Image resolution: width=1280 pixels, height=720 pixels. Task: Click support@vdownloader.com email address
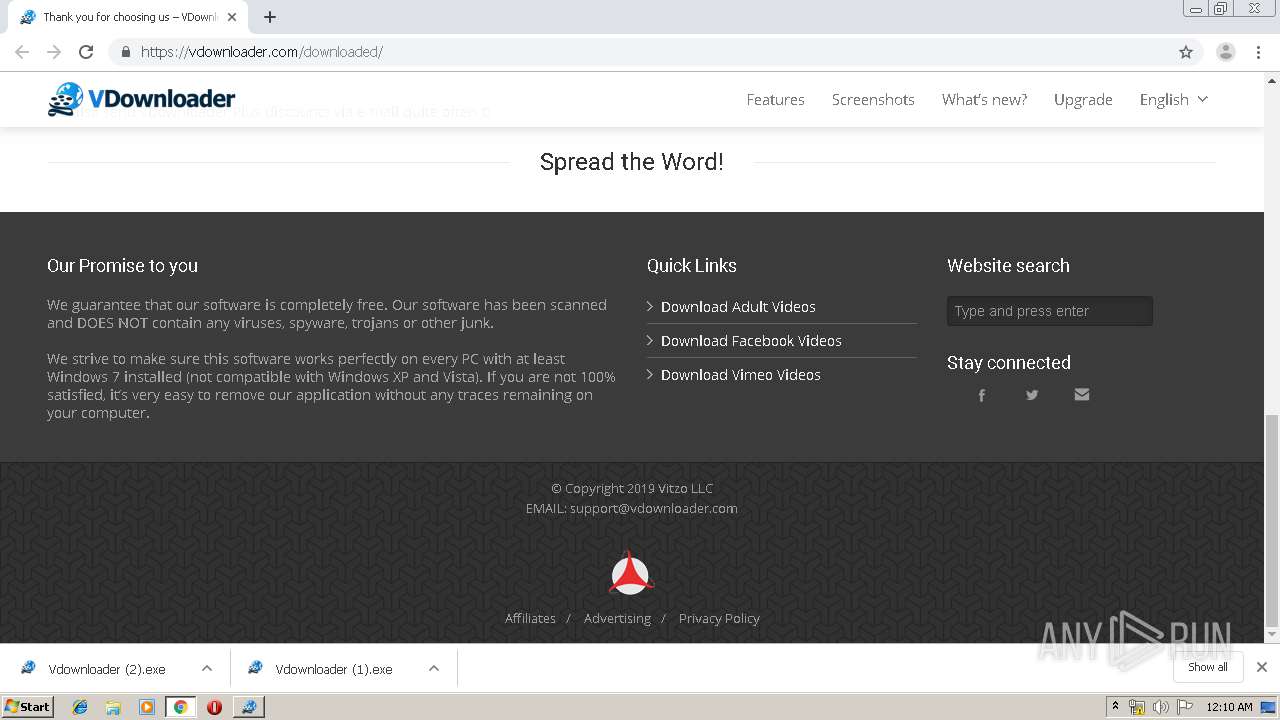point(654,508)
